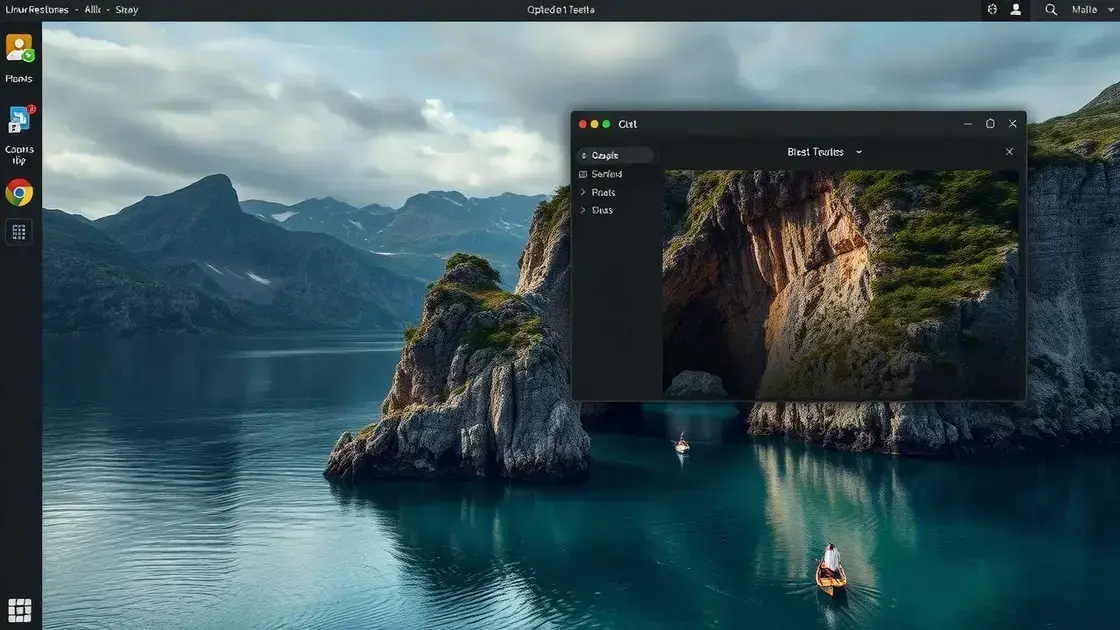The height and width of the screenshot is (630, 1120).
Task: Open the 'LinurFestones' menu in top bar
Action: pos(37,10)
